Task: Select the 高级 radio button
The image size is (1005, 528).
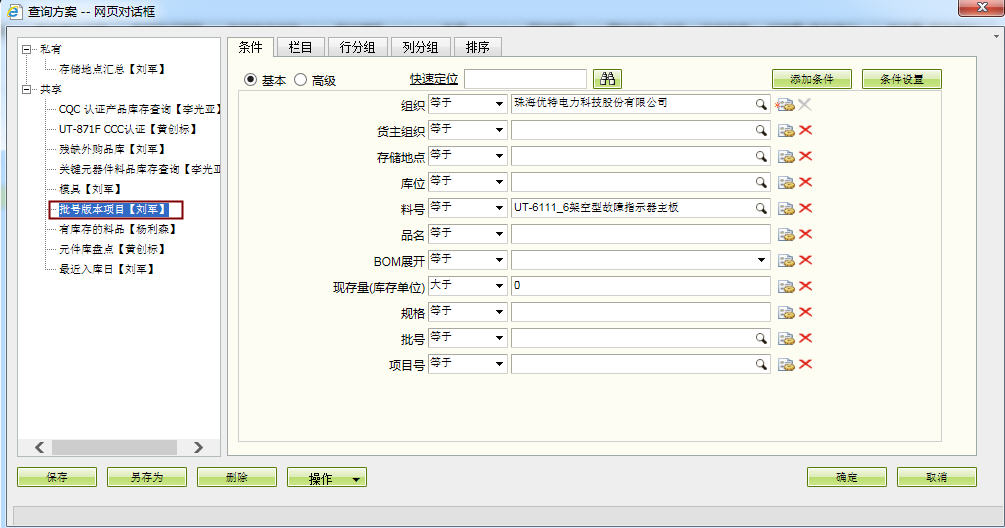Action: coord(301,79)
